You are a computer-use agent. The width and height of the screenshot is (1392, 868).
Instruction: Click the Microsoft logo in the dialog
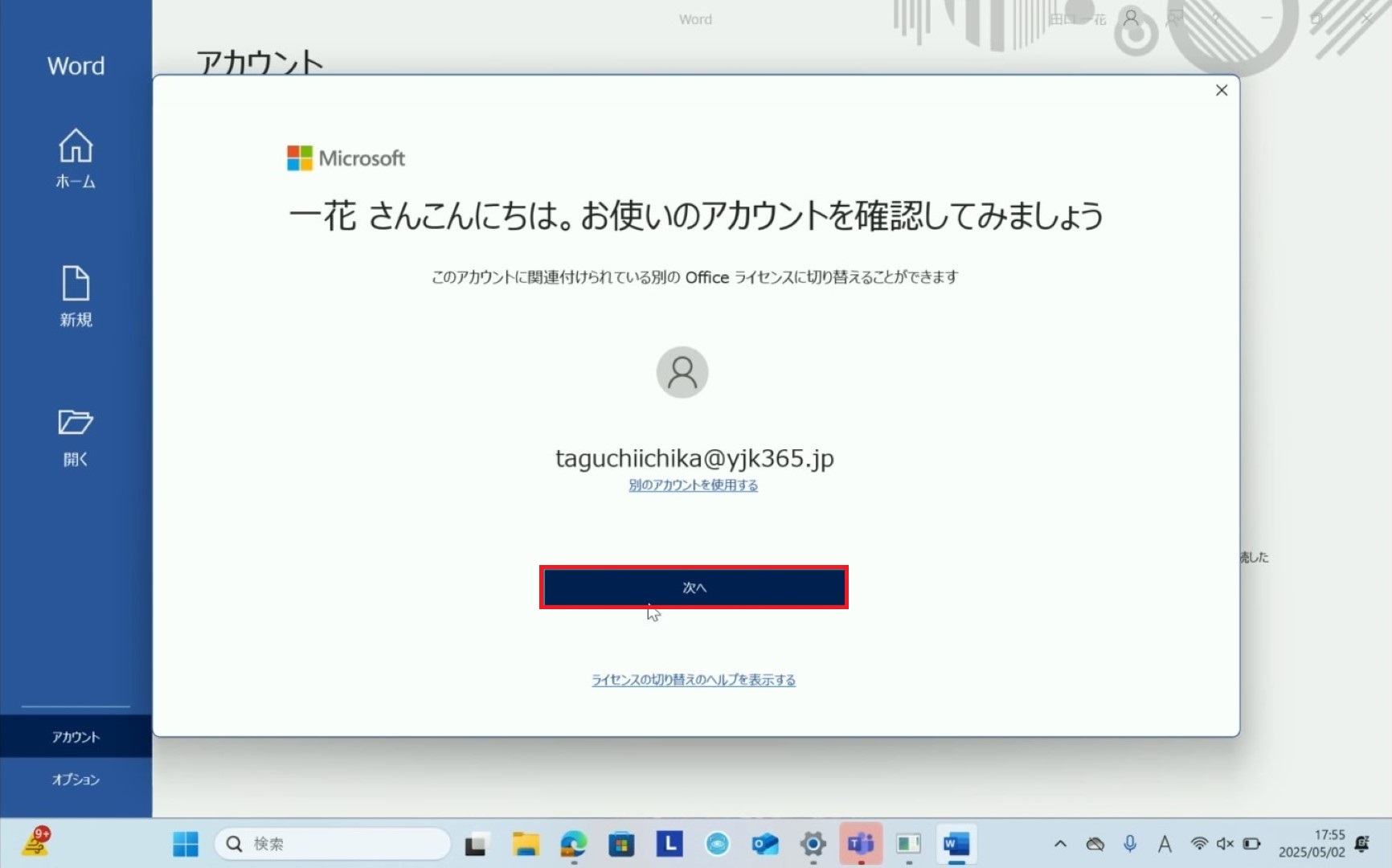(x=346, y=158)
